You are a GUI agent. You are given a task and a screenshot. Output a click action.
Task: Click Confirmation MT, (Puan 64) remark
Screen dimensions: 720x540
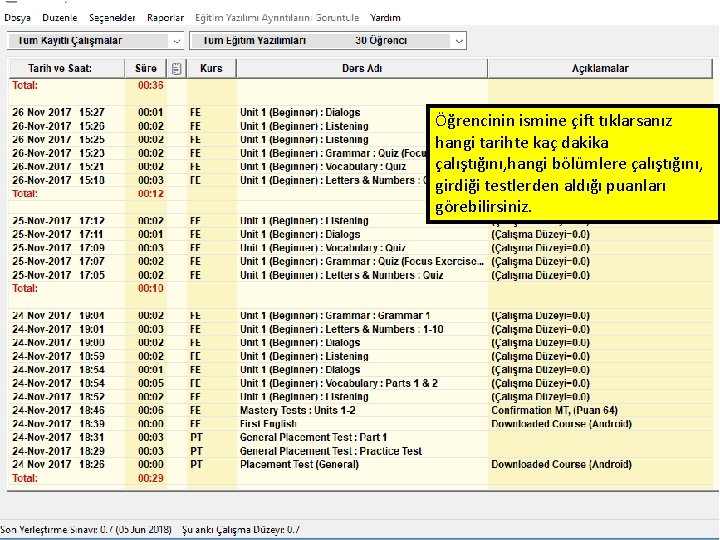pos(554,411)
